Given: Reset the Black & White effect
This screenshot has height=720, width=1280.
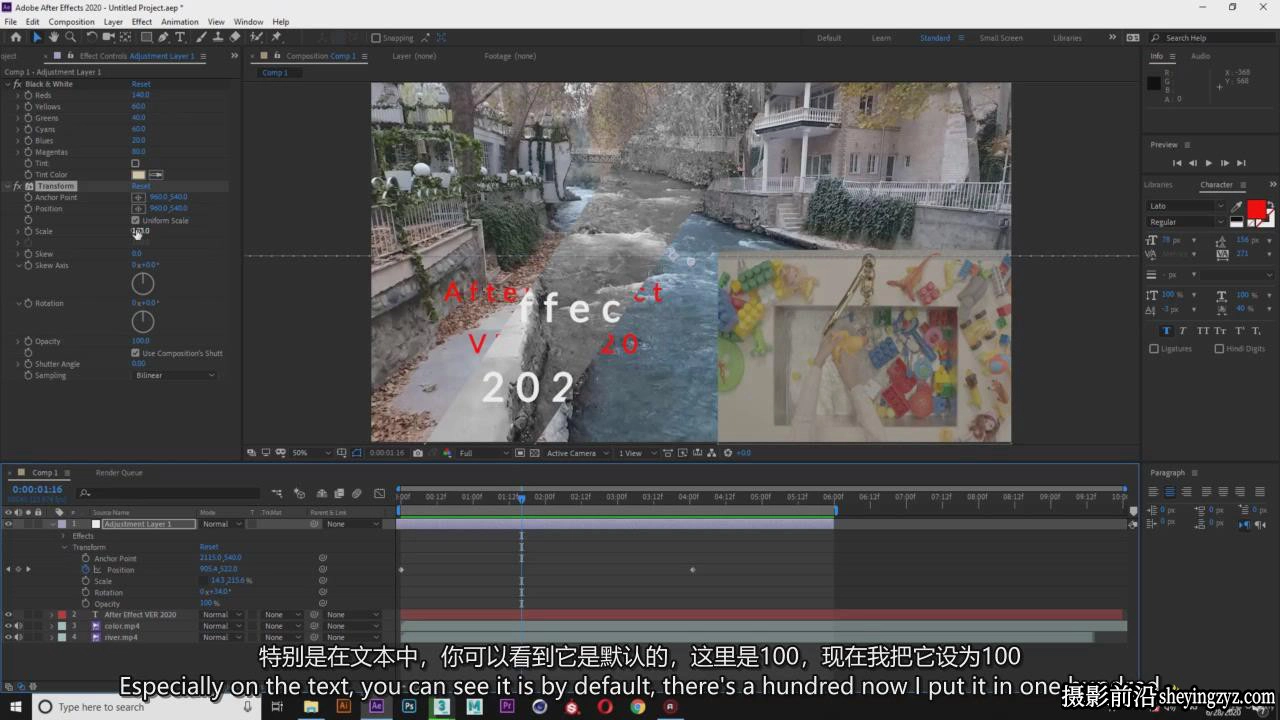Looking at the screenshot, I should tap(141, 84).
